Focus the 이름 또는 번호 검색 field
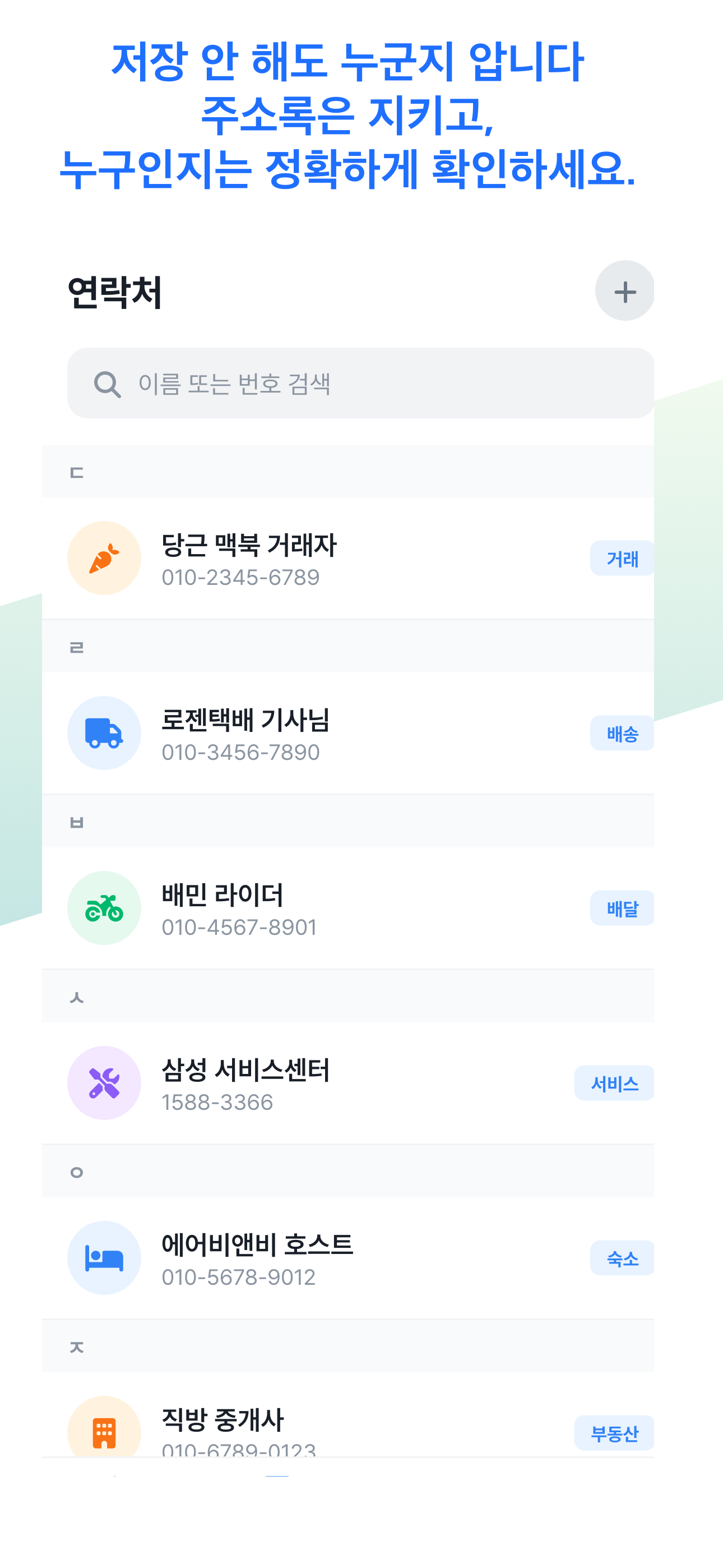The height and width of the screenshot is (1568, 723). [361, 384]
